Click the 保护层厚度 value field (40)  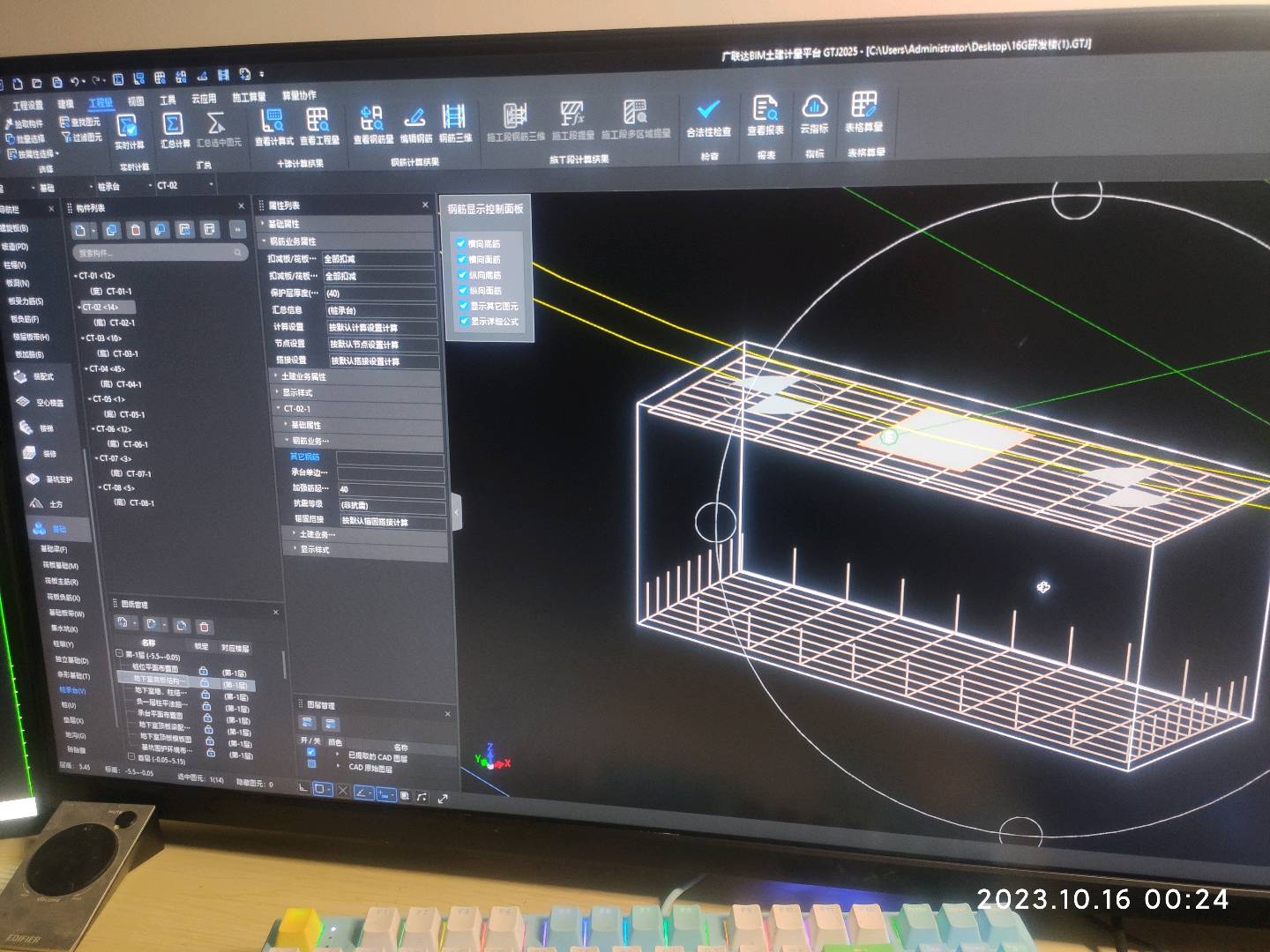click(380, 293)
